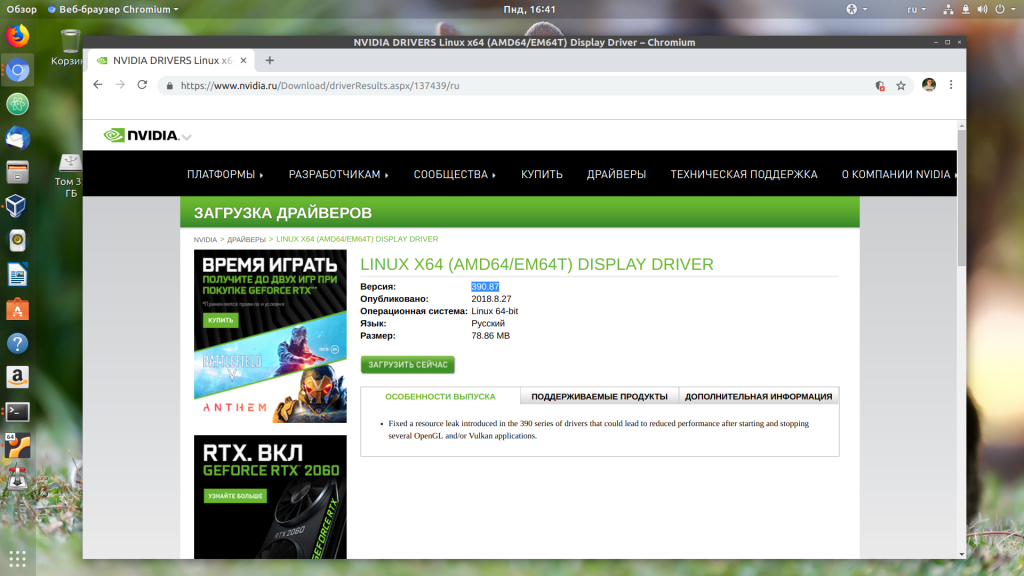This screenshot has width=1024, height=576.
Task: Switch to ПОДДЕРЖИВАЕМЫЕ ПРОДУКТЫ tab
Action: (x=599, y=396)
